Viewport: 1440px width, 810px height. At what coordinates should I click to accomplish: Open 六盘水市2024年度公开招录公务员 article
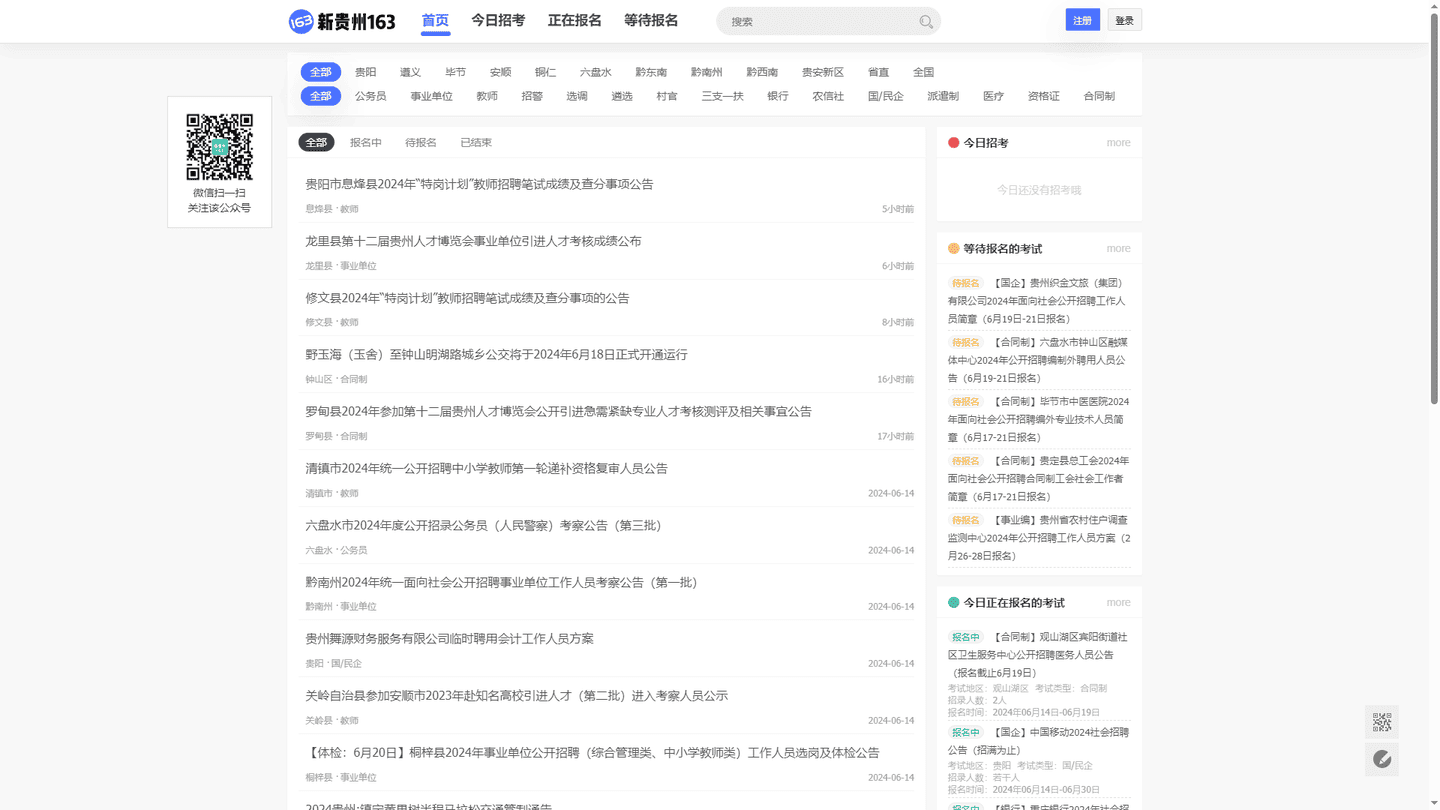pos(483,525)
